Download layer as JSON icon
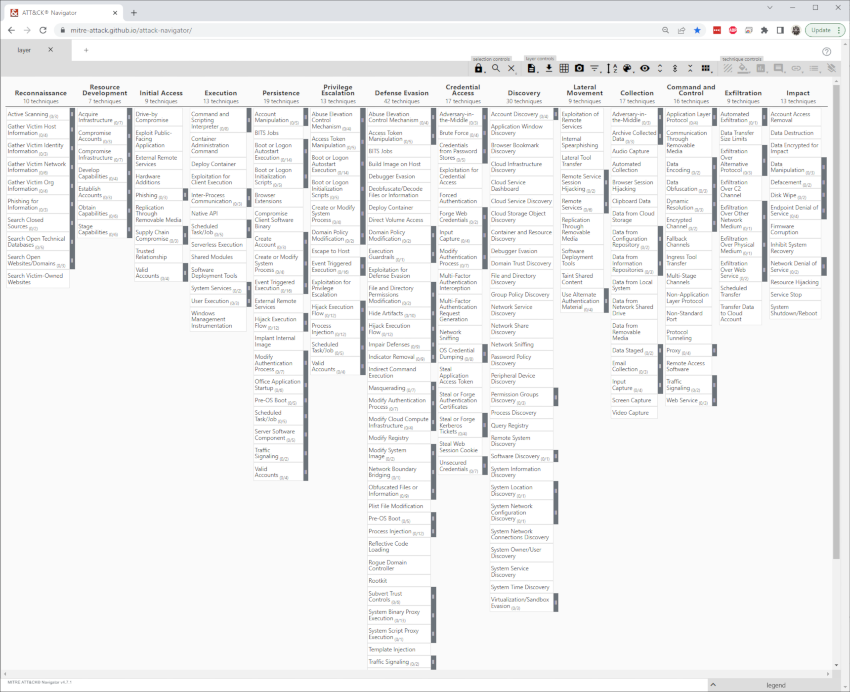The height and width of the screenshot is (692, 850). [x=549, y=68]
